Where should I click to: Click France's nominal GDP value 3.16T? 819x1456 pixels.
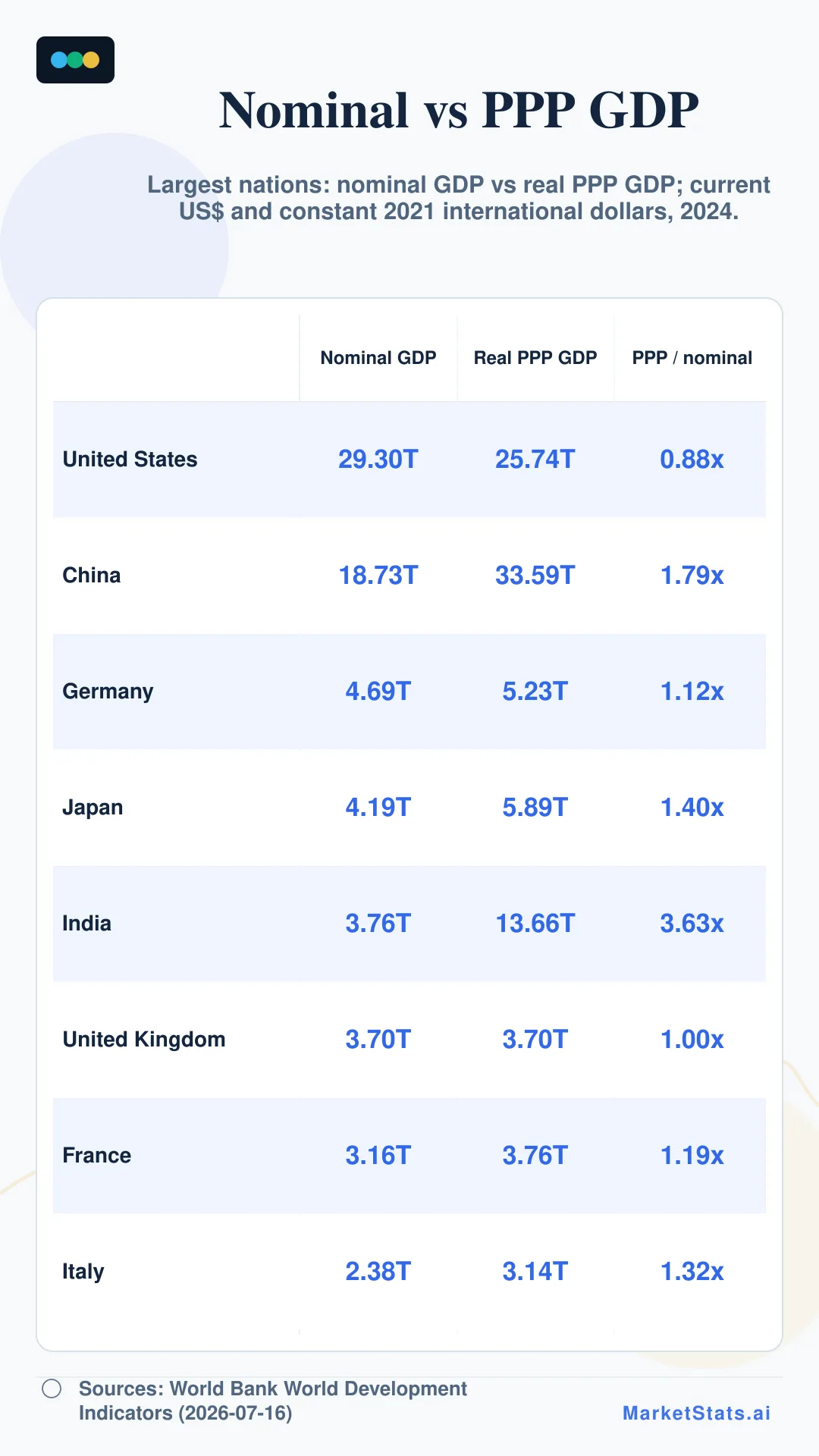point(378,1156)
